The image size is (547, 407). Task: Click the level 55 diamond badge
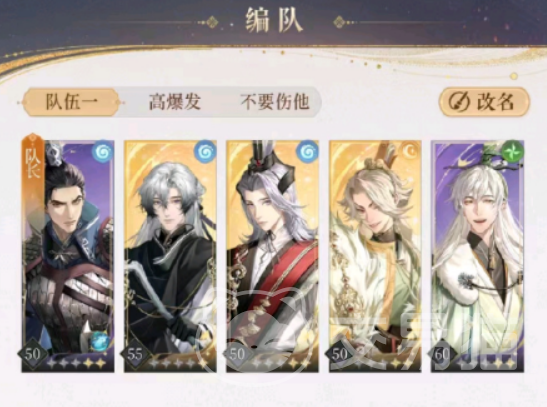click(135, 354)
